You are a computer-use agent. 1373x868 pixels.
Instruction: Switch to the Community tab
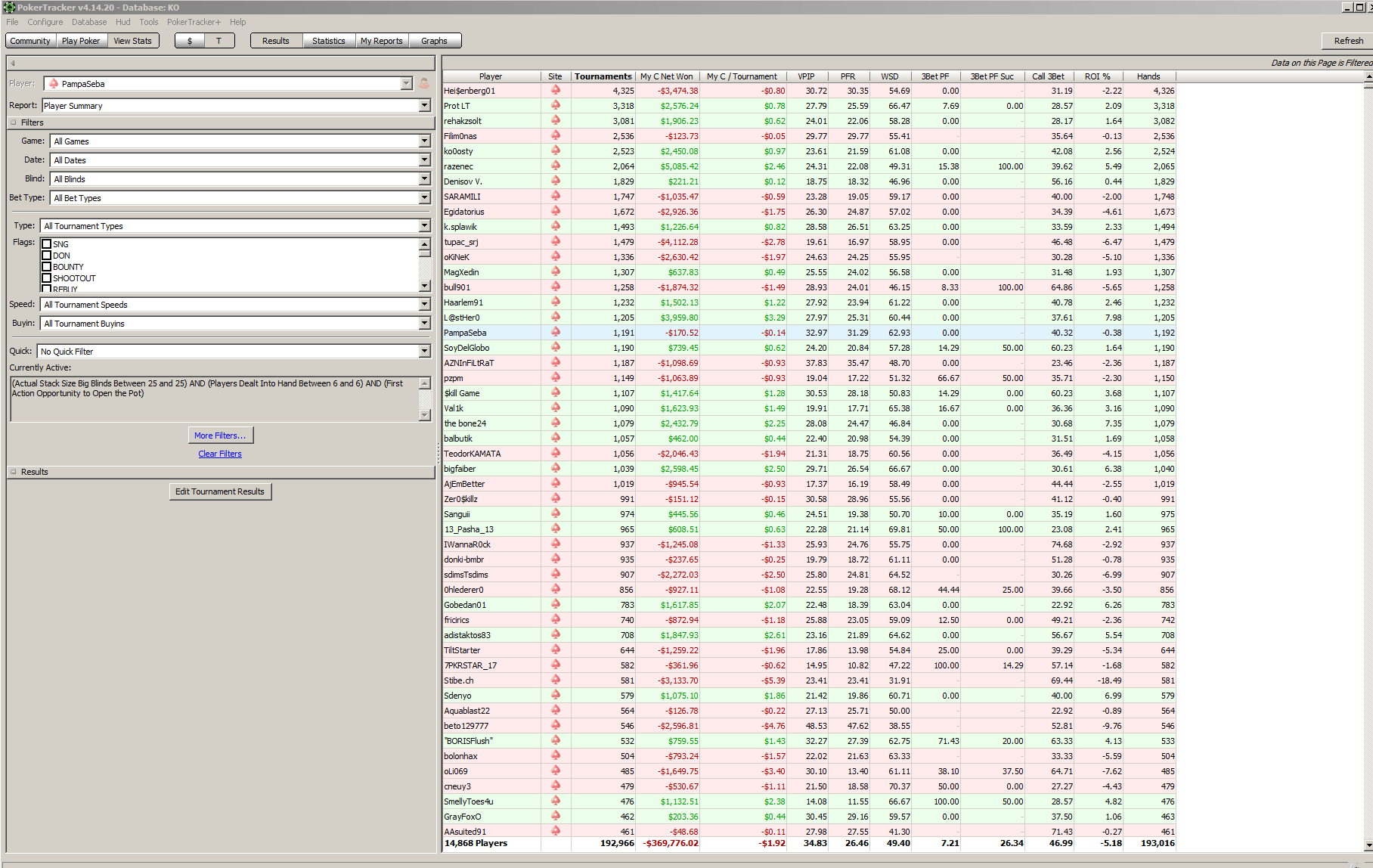(x=30, y=41)
